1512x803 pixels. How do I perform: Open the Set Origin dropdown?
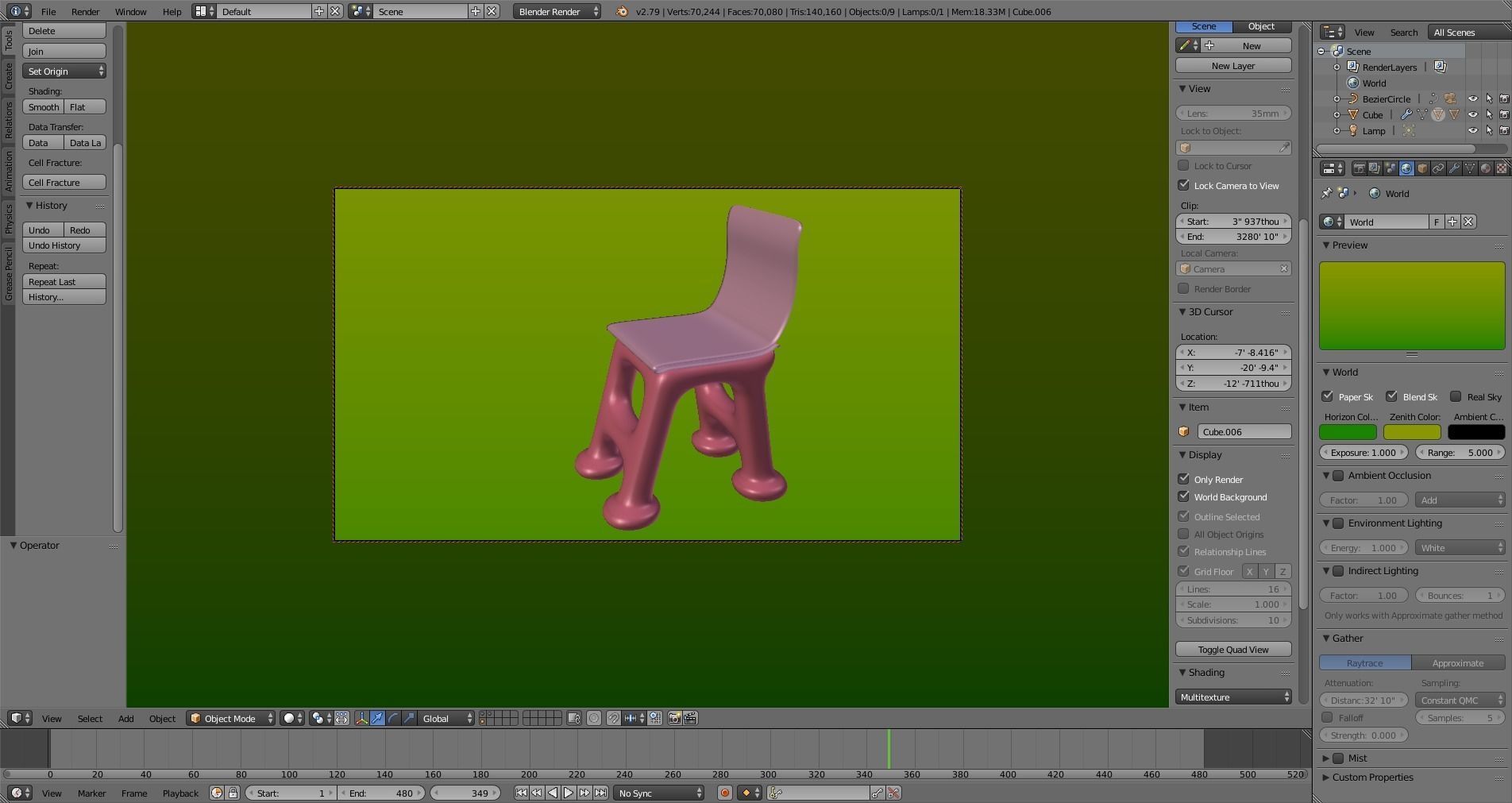pyautogui.click(x=64, y=71)
